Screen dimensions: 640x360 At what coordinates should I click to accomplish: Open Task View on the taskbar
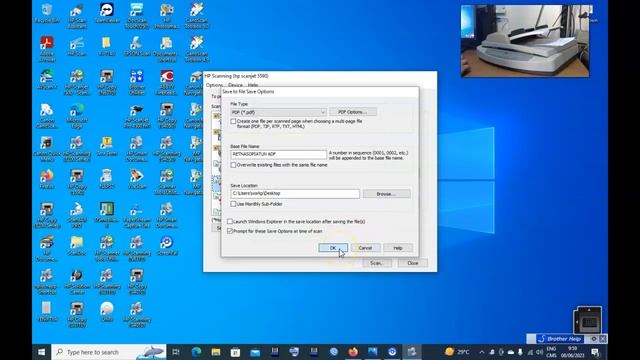176,352
